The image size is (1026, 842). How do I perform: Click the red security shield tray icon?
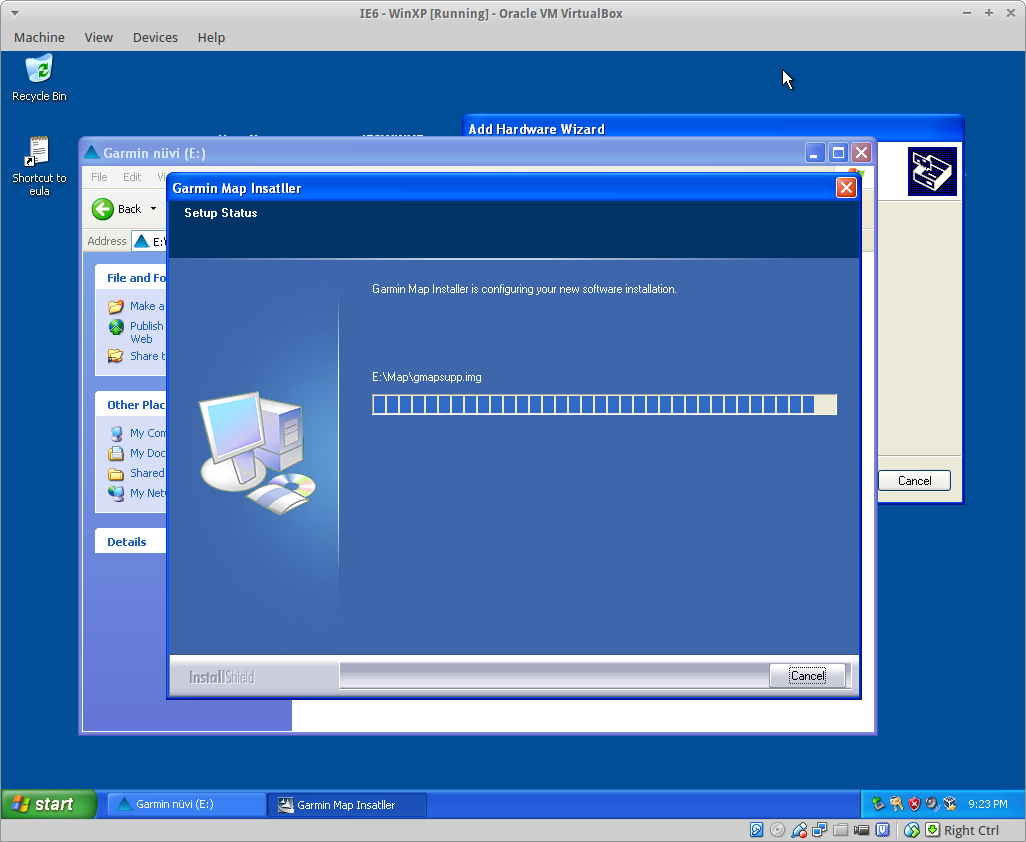[913, 803]
